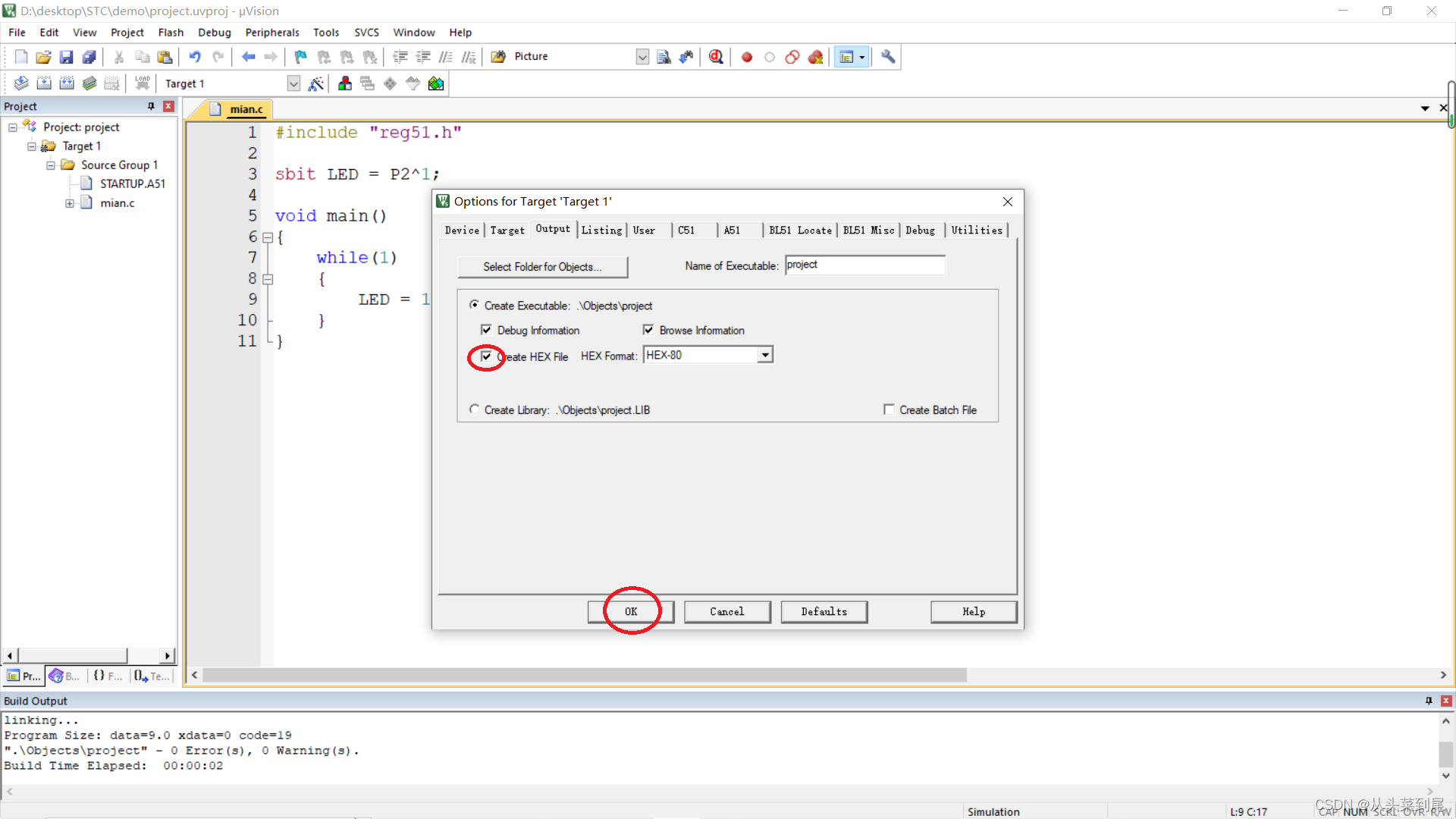Open the Flash menu
This screenshot has width=1456, height=819.
click(171, 33)
